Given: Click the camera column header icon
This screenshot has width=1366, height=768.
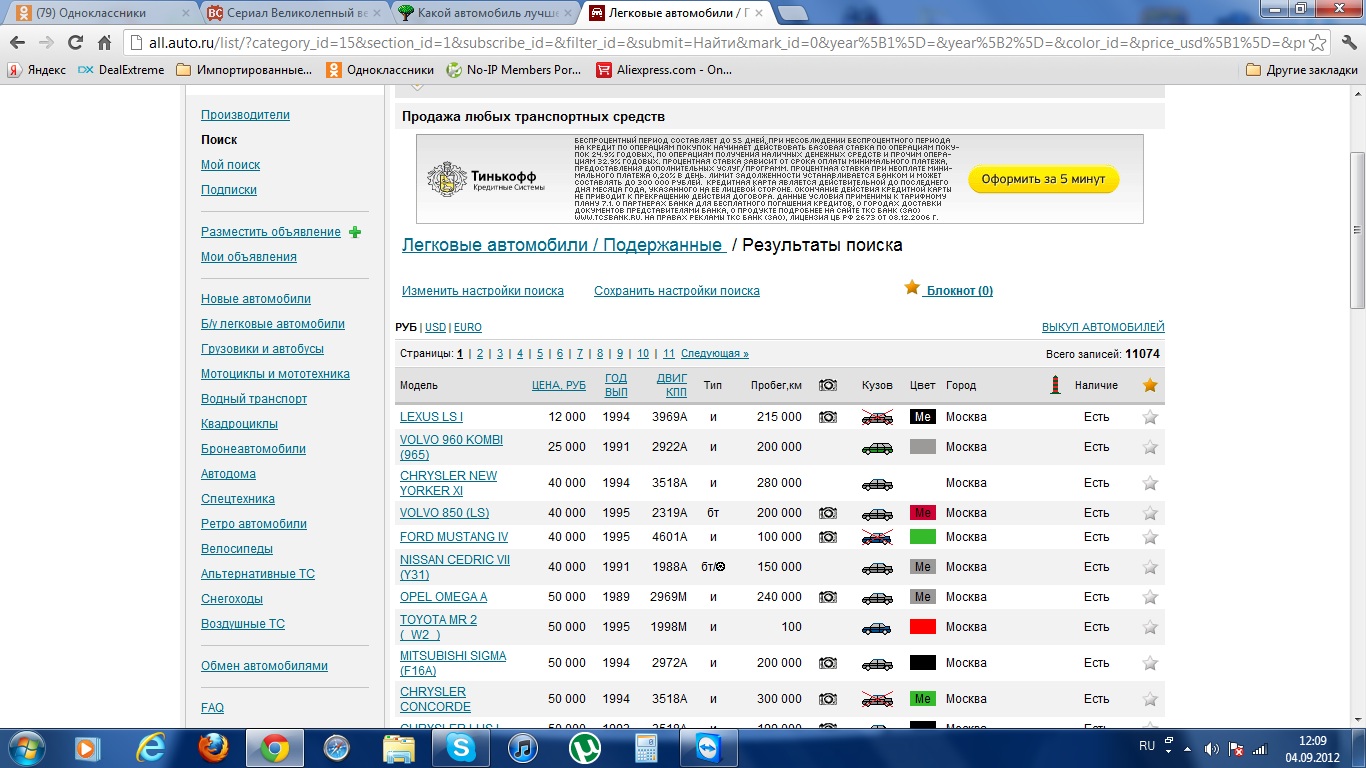Looking at the screenshot, I should pyautogui.click(x=828, y=385).
